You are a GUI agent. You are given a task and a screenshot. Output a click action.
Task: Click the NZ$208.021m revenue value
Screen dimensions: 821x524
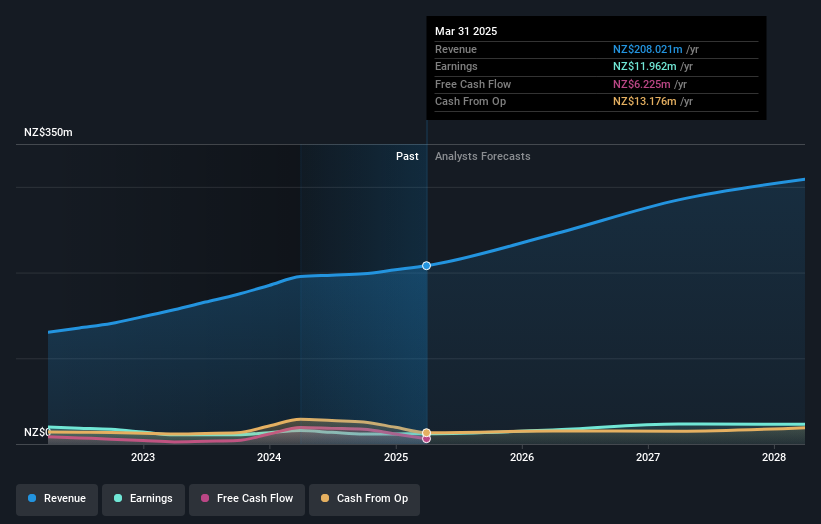point(648,49)
